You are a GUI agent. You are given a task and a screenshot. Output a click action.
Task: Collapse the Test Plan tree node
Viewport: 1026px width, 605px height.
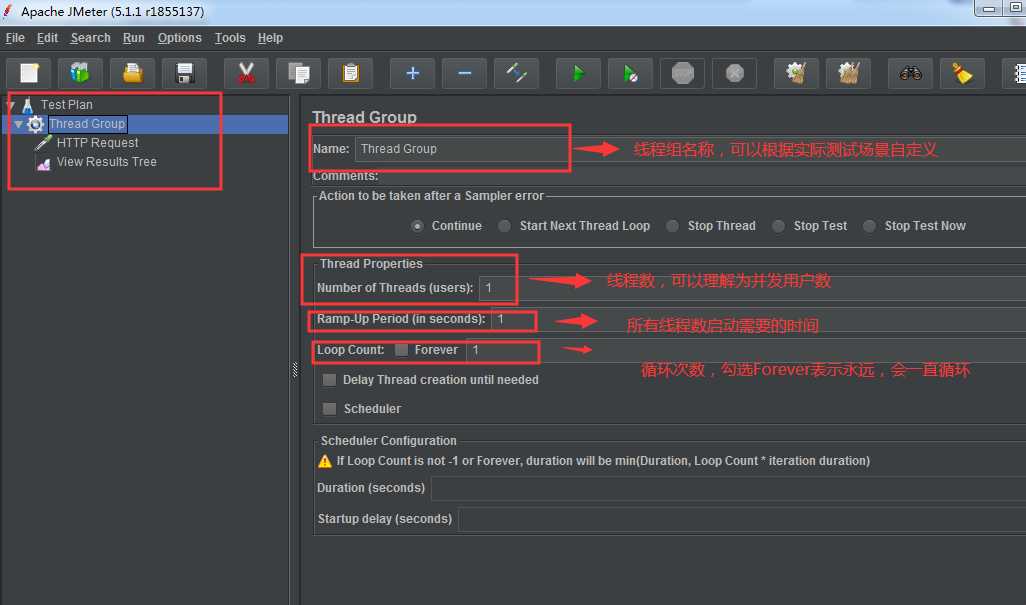(10, 105)
